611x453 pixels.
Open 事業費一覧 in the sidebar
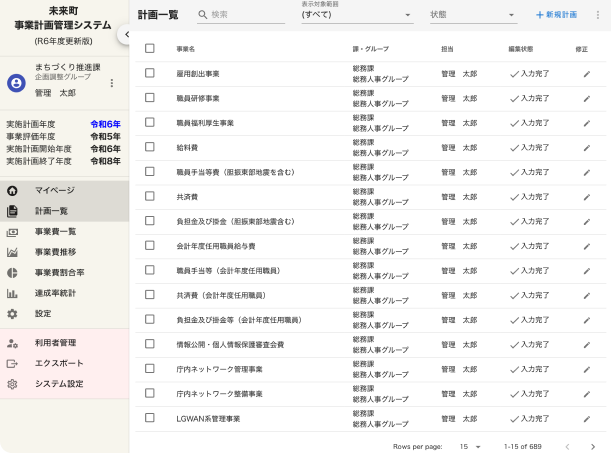(65, 232)
